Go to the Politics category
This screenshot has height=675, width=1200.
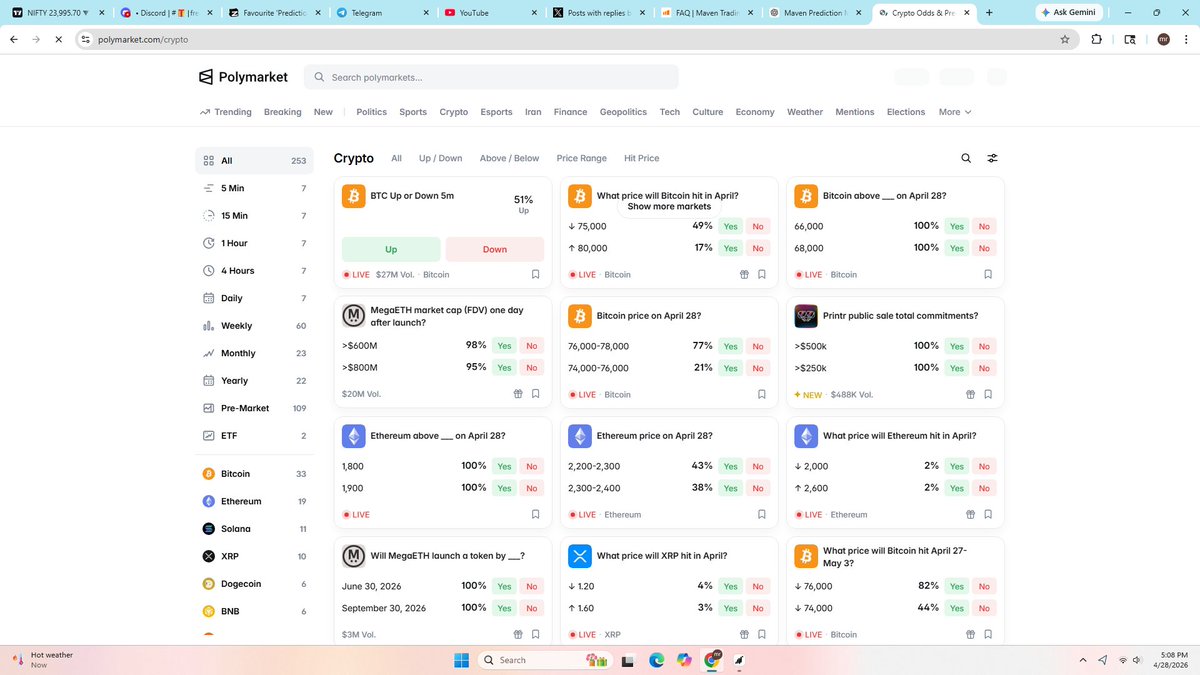pyautogui.click(x=371, y=112)
